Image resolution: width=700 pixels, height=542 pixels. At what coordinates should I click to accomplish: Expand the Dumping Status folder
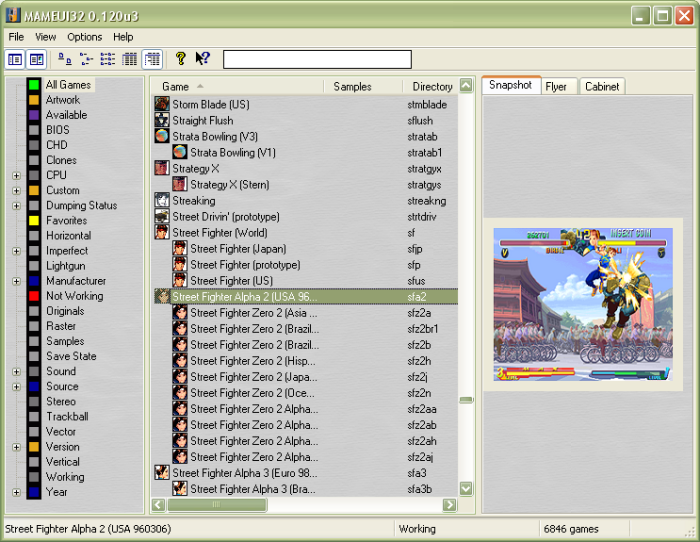(17, 206)
